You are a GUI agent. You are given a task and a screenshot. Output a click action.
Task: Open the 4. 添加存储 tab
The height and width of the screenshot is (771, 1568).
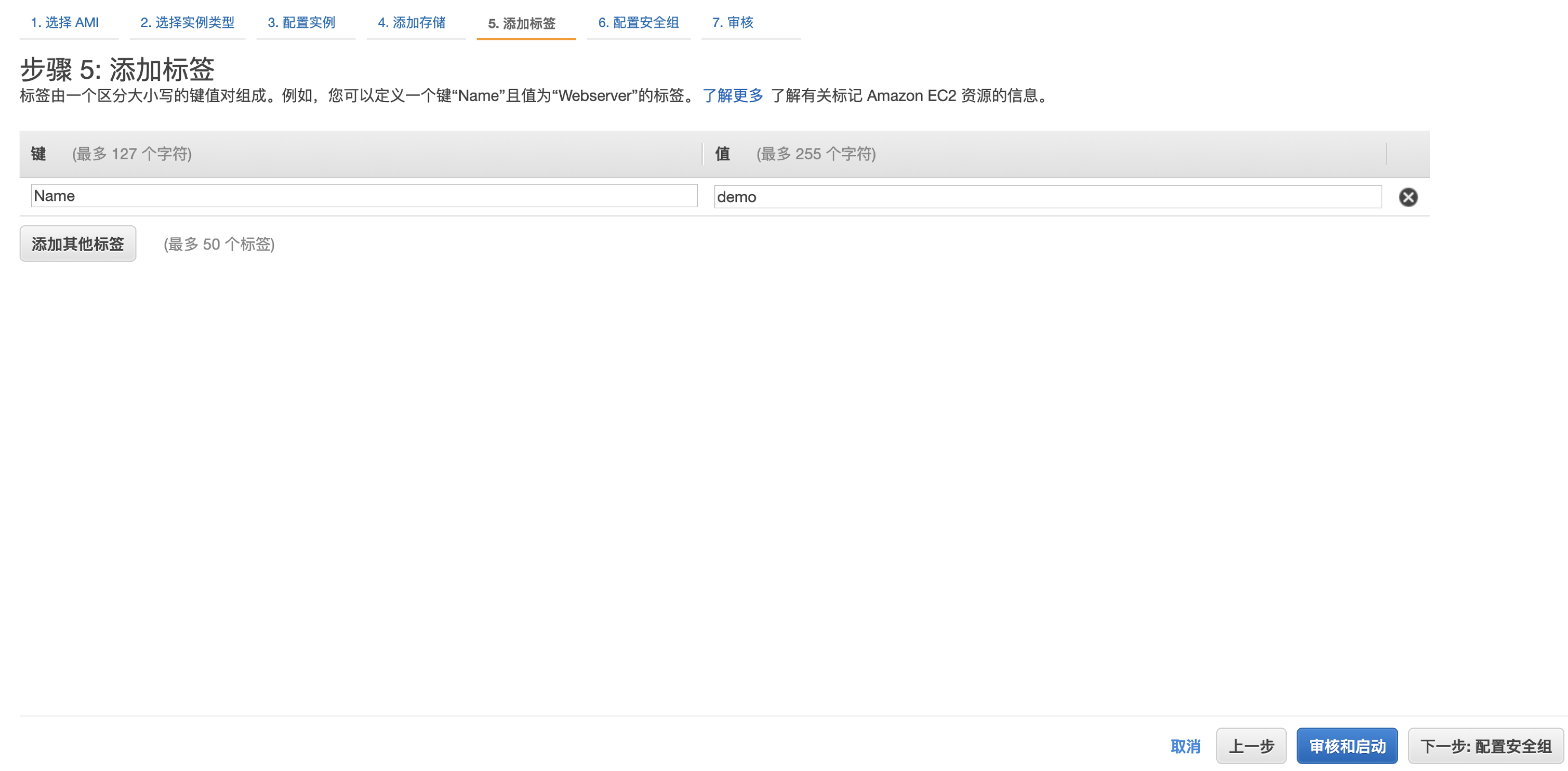click(412, 23)
